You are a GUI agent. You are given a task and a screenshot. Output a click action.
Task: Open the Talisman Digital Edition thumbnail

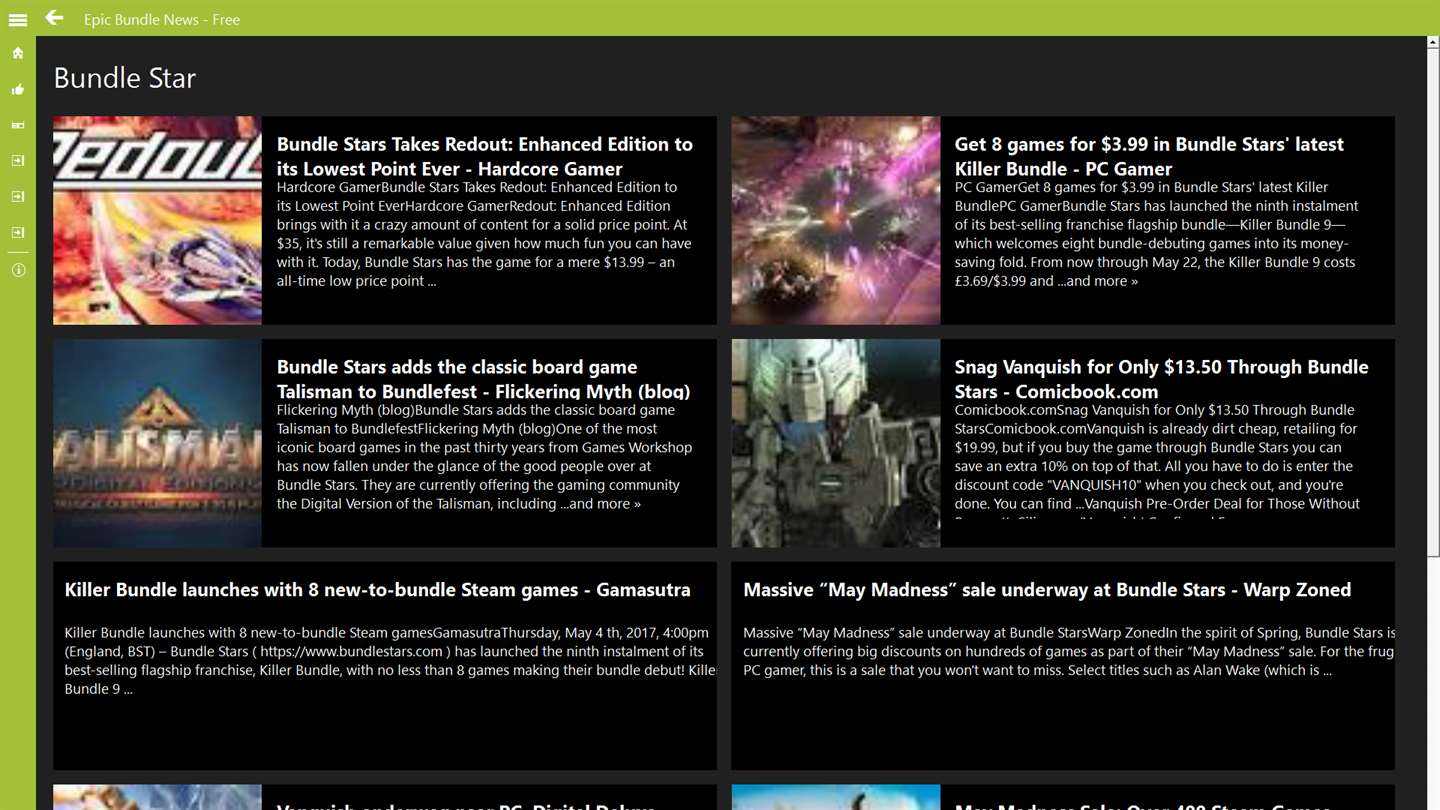point(157,443)
